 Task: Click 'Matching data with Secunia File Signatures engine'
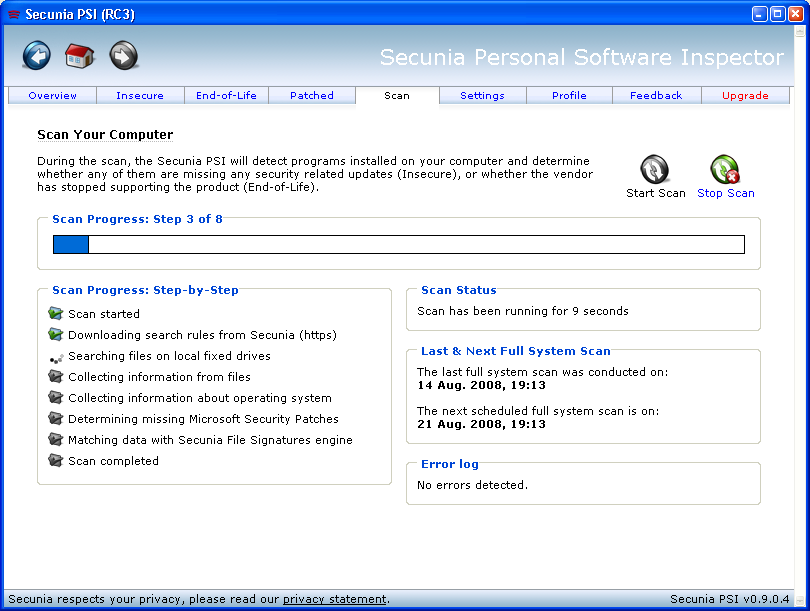[x=210, y=440]
